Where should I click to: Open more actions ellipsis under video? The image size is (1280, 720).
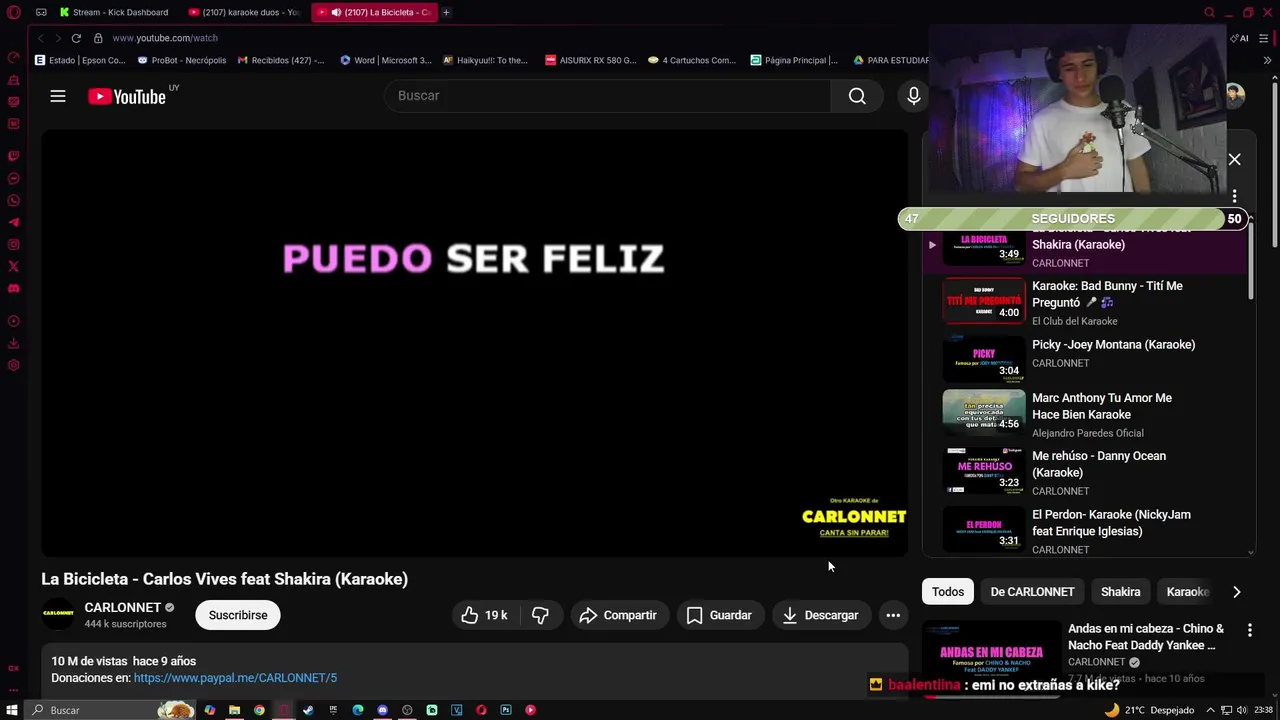893,615
